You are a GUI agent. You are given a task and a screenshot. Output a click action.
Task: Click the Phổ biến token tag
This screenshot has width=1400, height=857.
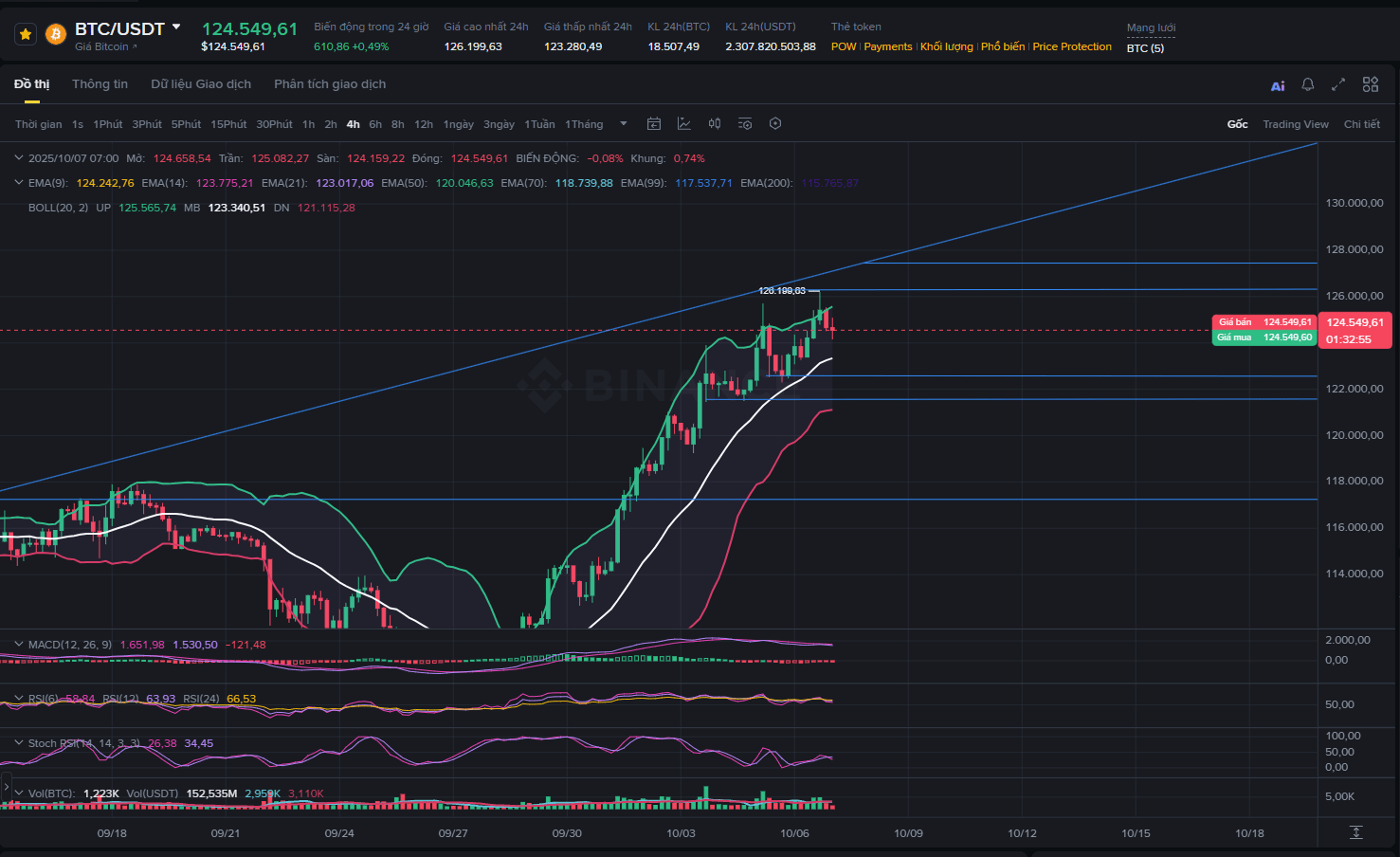coord(1003,46)
